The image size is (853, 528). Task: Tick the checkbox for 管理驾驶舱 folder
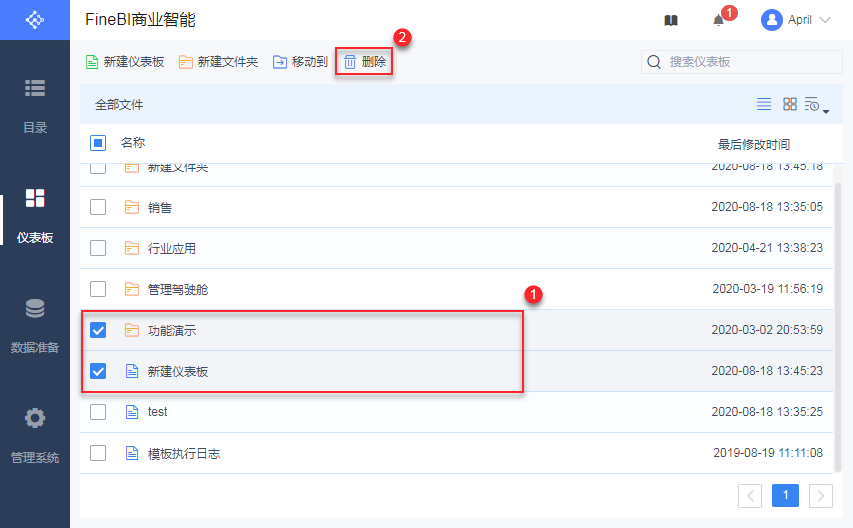coord(98,289)
